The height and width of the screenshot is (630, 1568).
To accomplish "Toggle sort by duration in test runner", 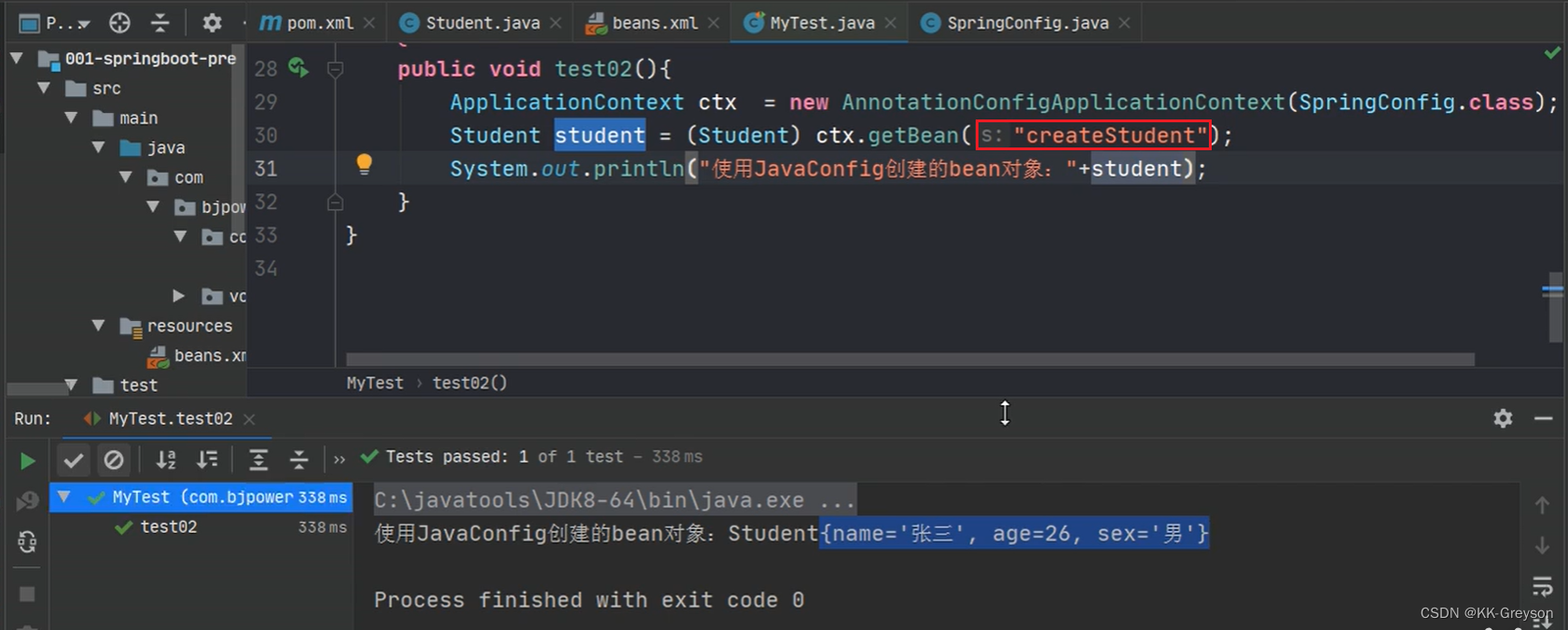I will (207, 459).
